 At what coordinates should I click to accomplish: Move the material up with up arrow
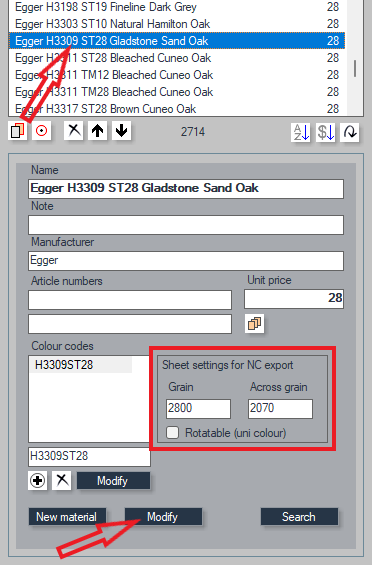pos(98,130)
